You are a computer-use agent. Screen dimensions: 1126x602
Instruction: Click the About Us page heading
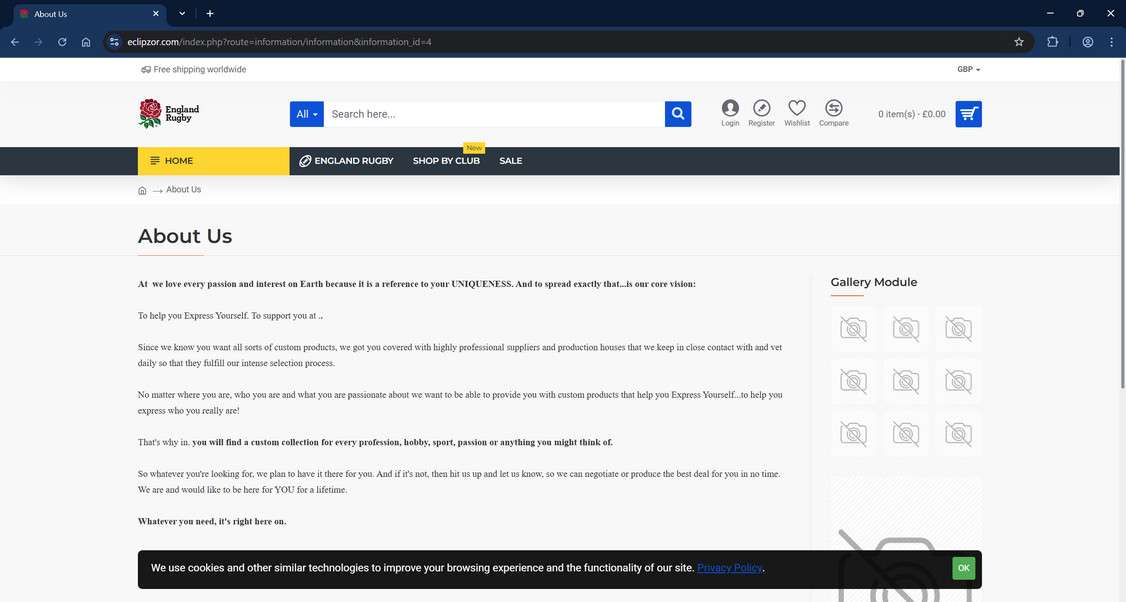tap(185, 236)
